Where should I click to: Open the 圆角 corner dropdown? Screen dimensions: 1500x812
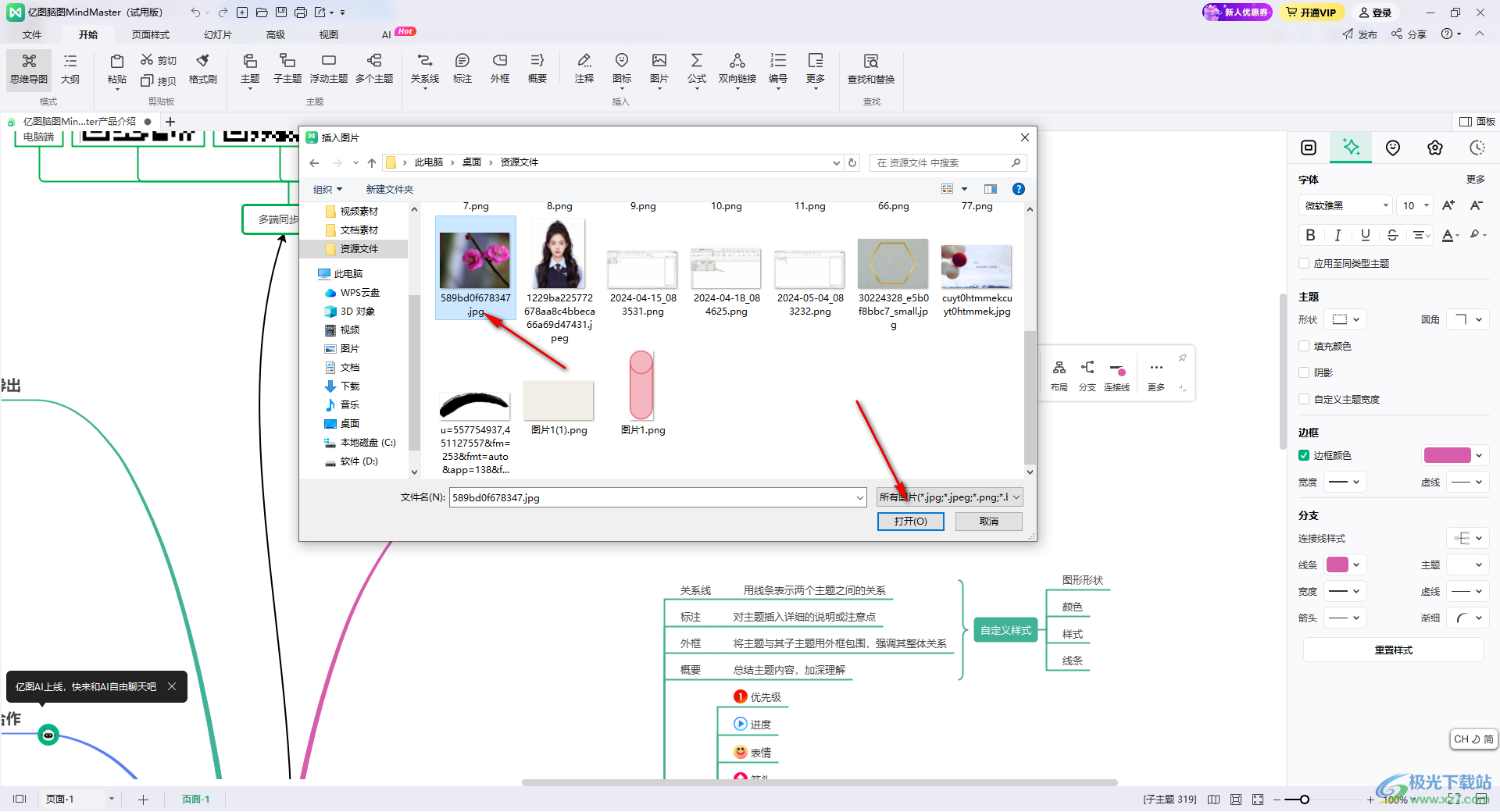point(1466,319)
